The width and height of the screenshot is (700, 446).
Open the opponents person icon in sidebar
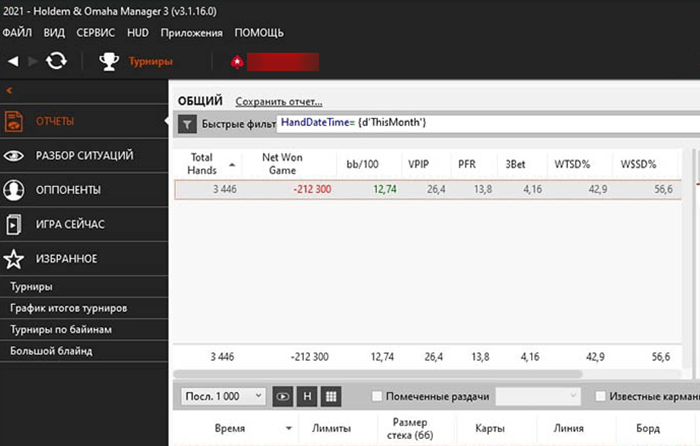pyautogui.click(x=15, y=190)
